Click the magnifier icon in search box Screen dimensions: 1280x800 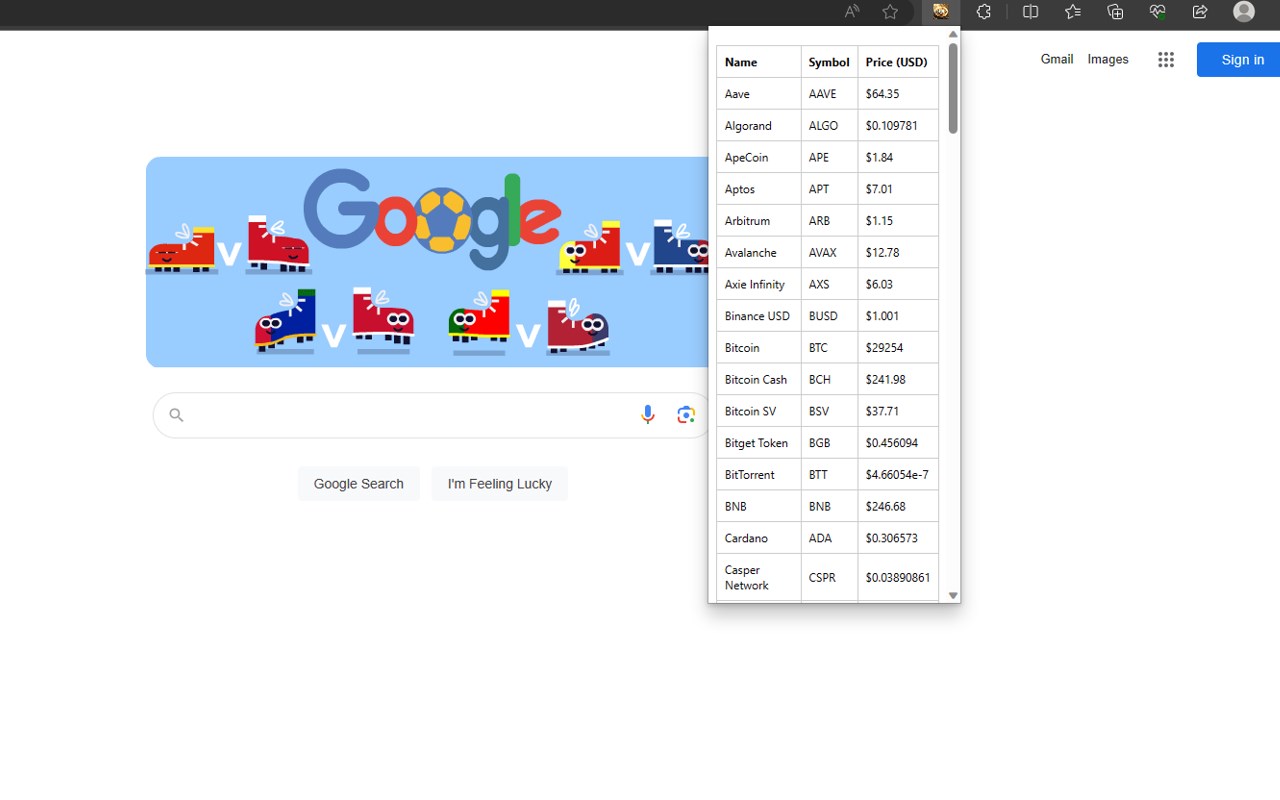[176, 415]
